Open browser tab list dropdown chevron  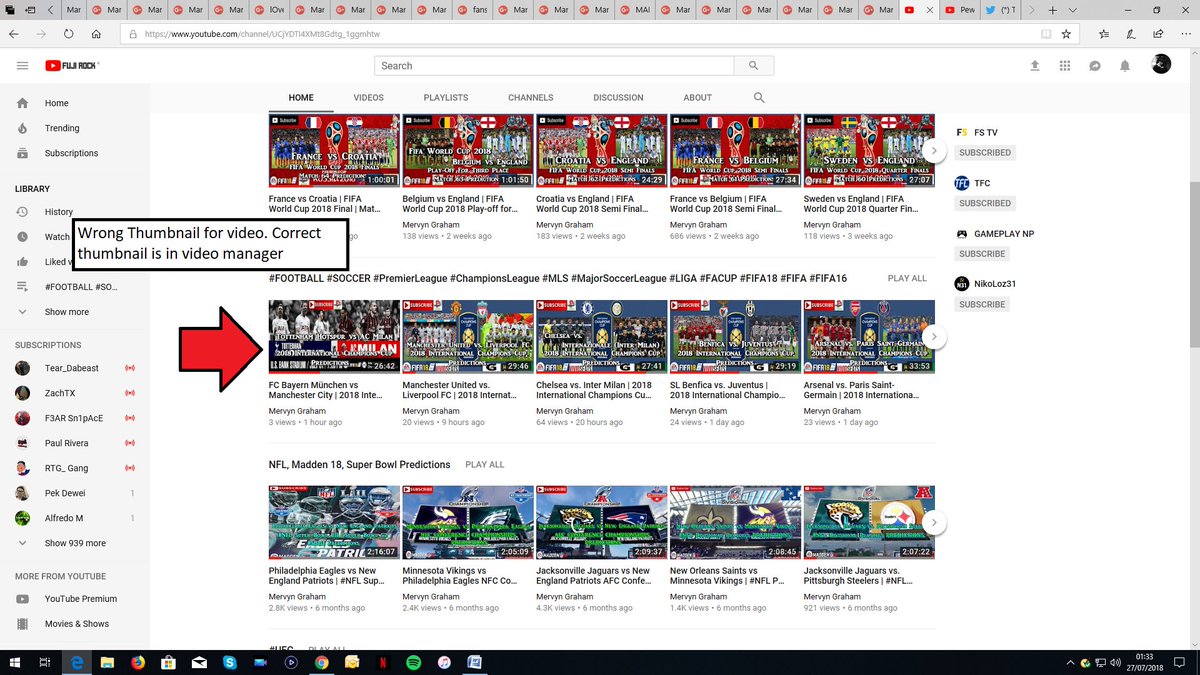pyautogui.click(x=1073, y=10)
